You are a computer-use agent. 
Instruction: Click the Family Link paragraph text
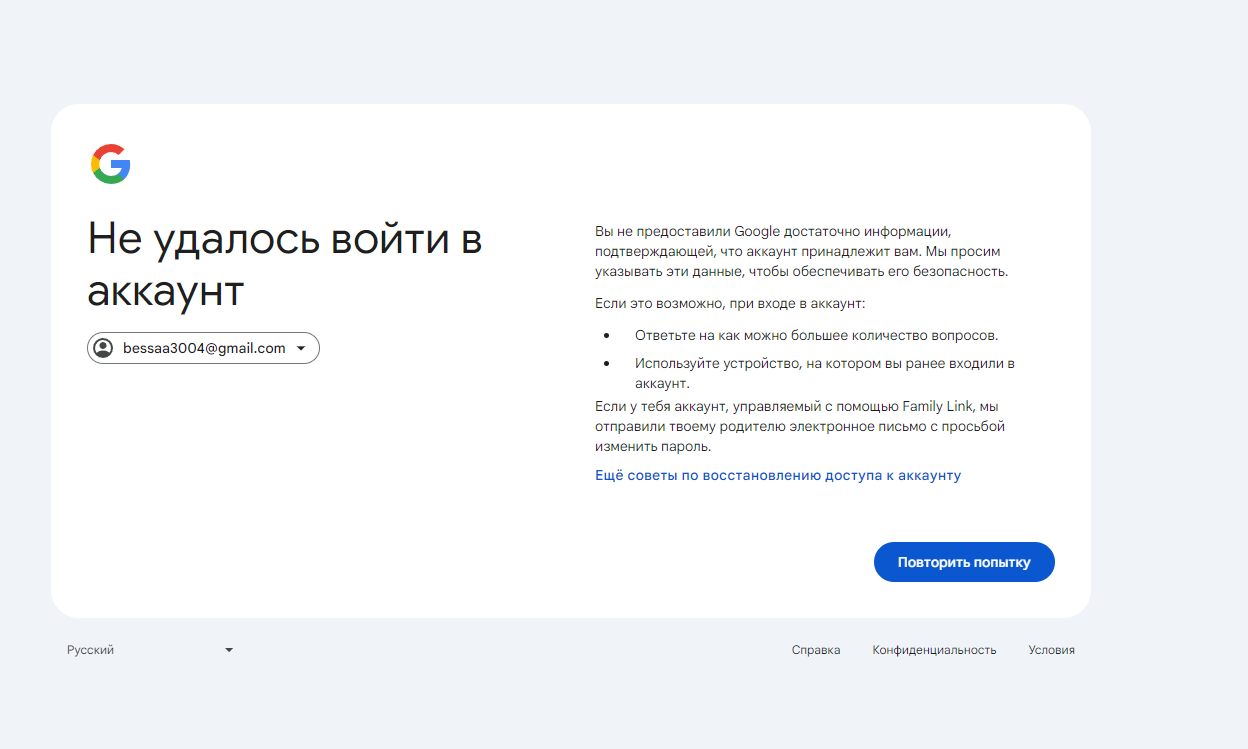click(799, 426)
